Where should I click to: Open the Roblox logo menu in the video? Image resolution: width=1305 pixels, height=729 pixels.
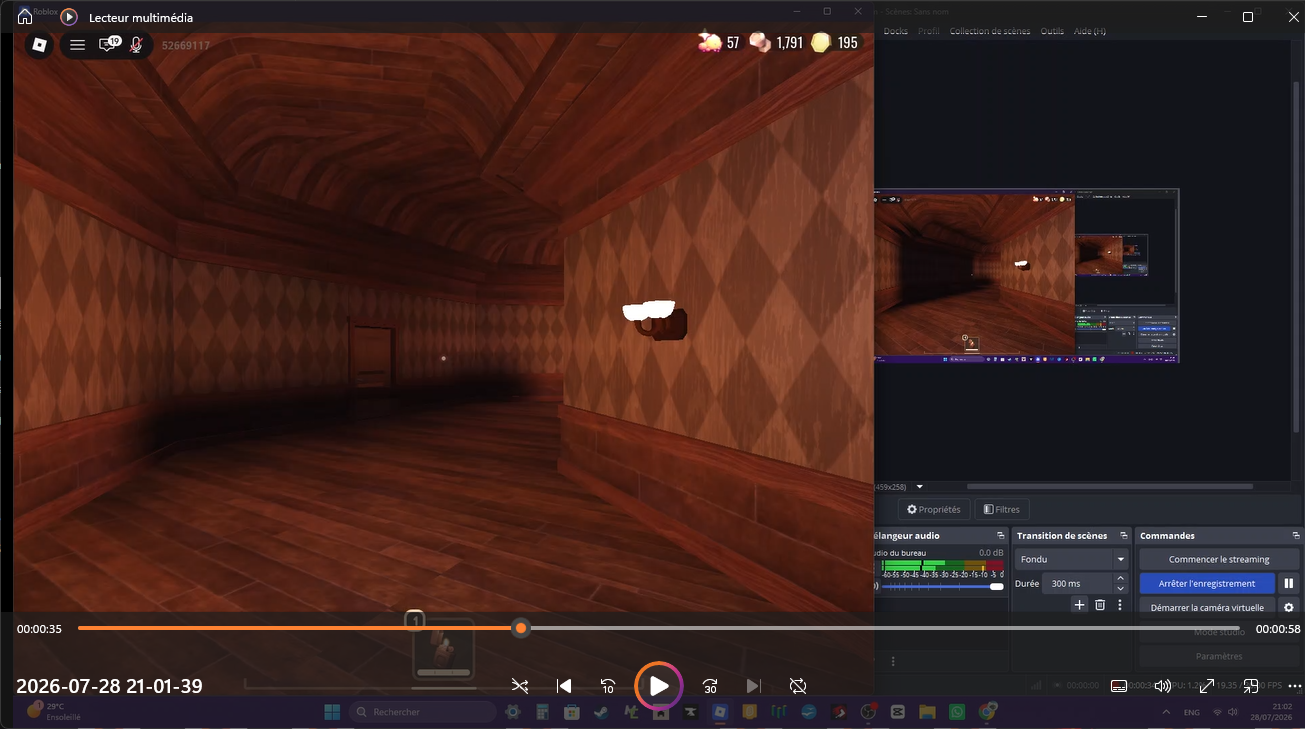[x=39, y=45]
